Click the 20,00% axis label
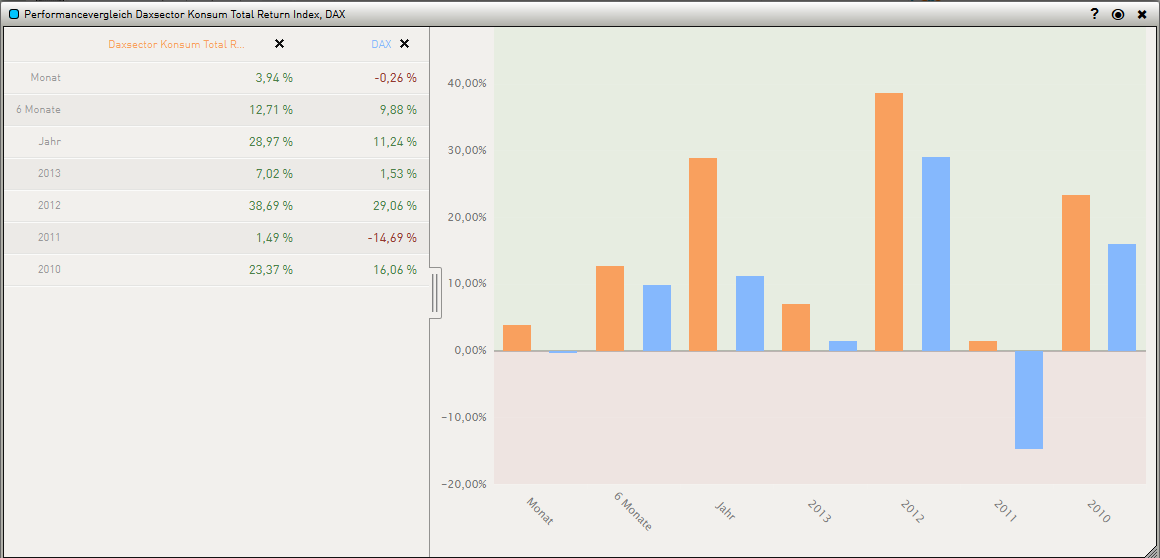This screenshot has width=1160, height=558. 467,217
